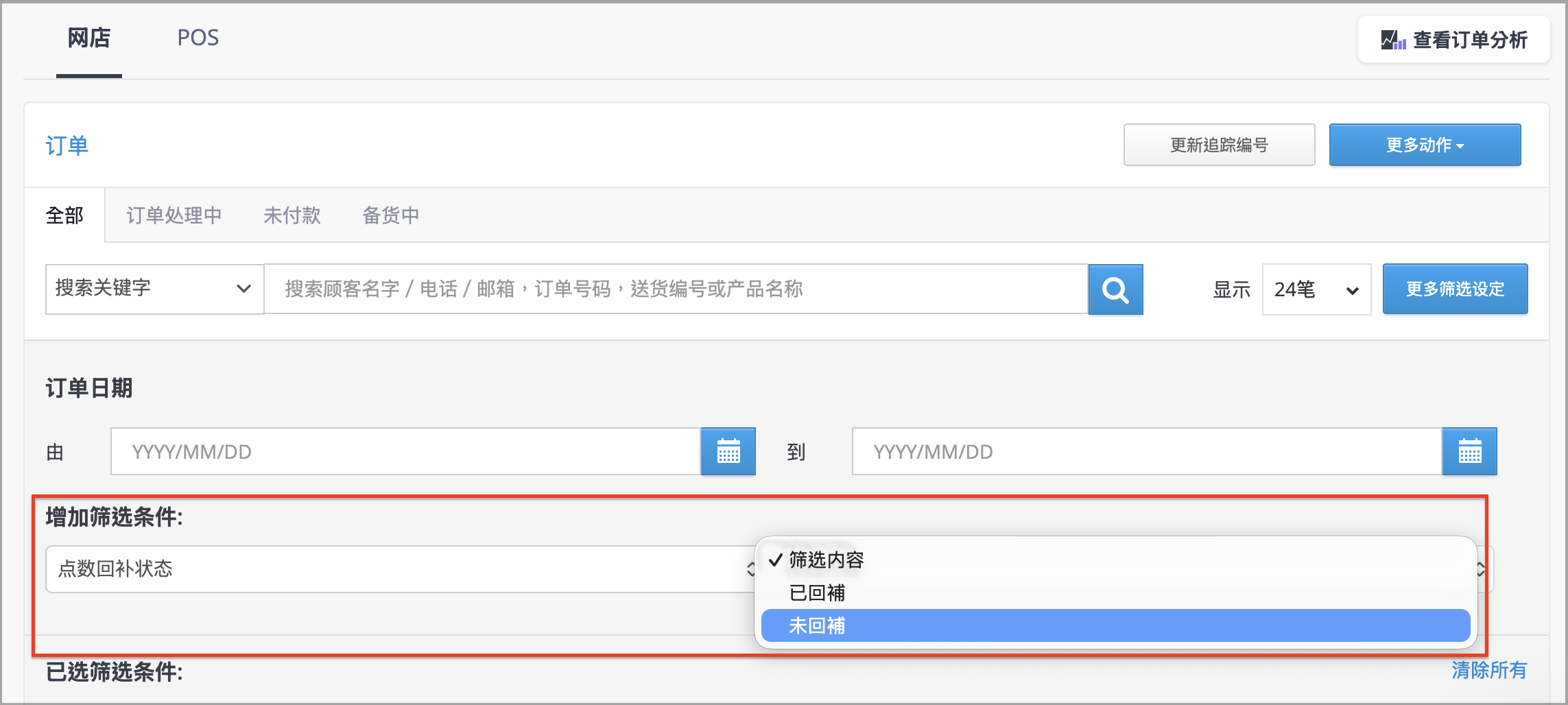This screenshot has width=1568, height=705.
Task: Choose the 已回補 option
Action: [1115, 593]
